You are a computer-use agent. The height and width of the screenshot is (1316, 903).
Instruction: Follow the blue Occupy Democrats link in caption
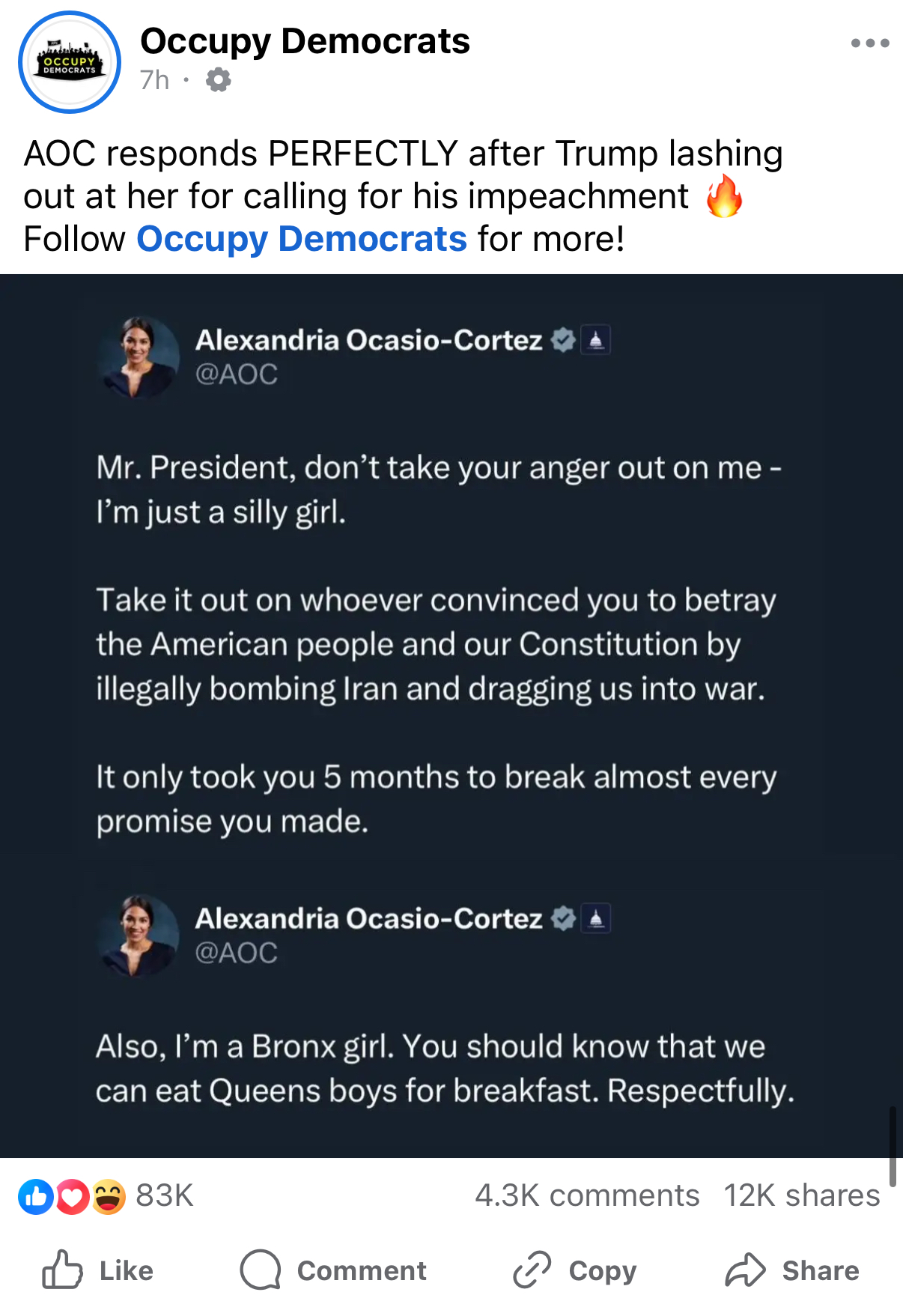(x=302, y=239)
